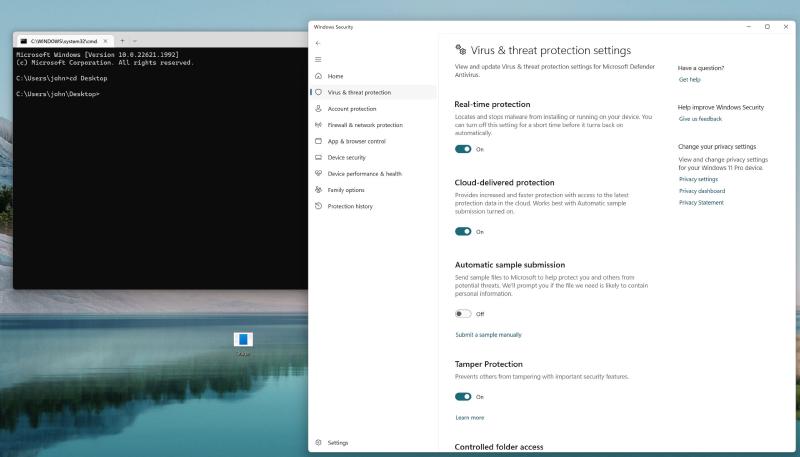The image size is (800, 457).
Task: Click Learn more under Tamper Protection
Action: point(469,417)
